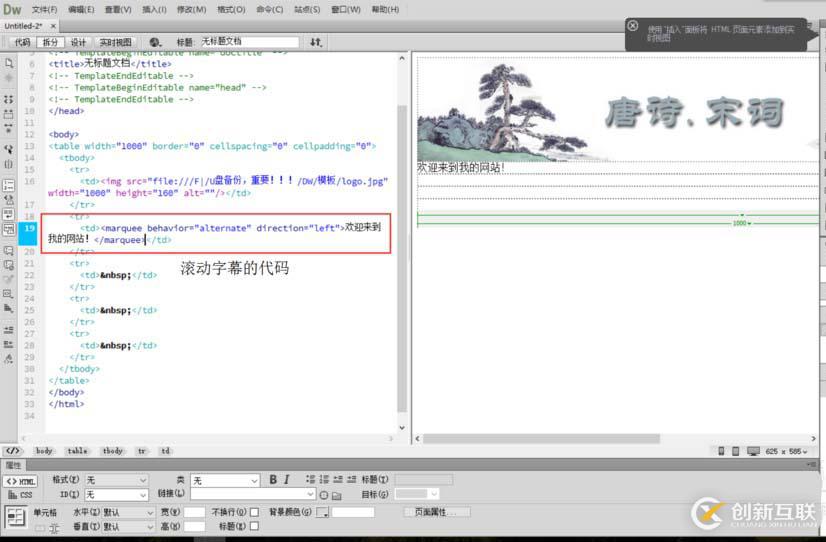Open the 垂直 vertical alignment dropdown

(x=129, y=526)
